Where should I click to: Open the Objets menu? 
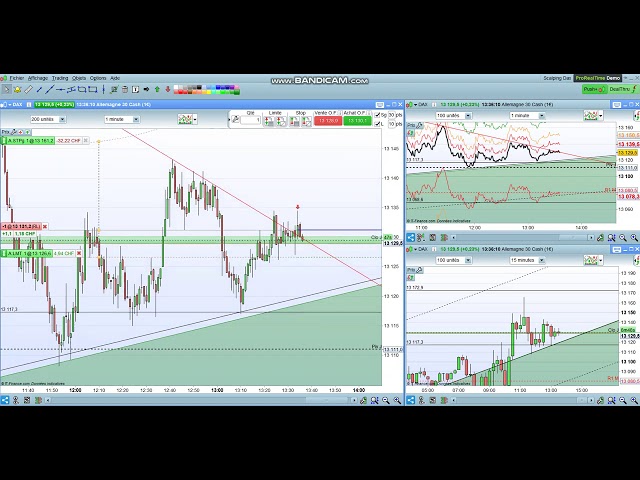79,78
